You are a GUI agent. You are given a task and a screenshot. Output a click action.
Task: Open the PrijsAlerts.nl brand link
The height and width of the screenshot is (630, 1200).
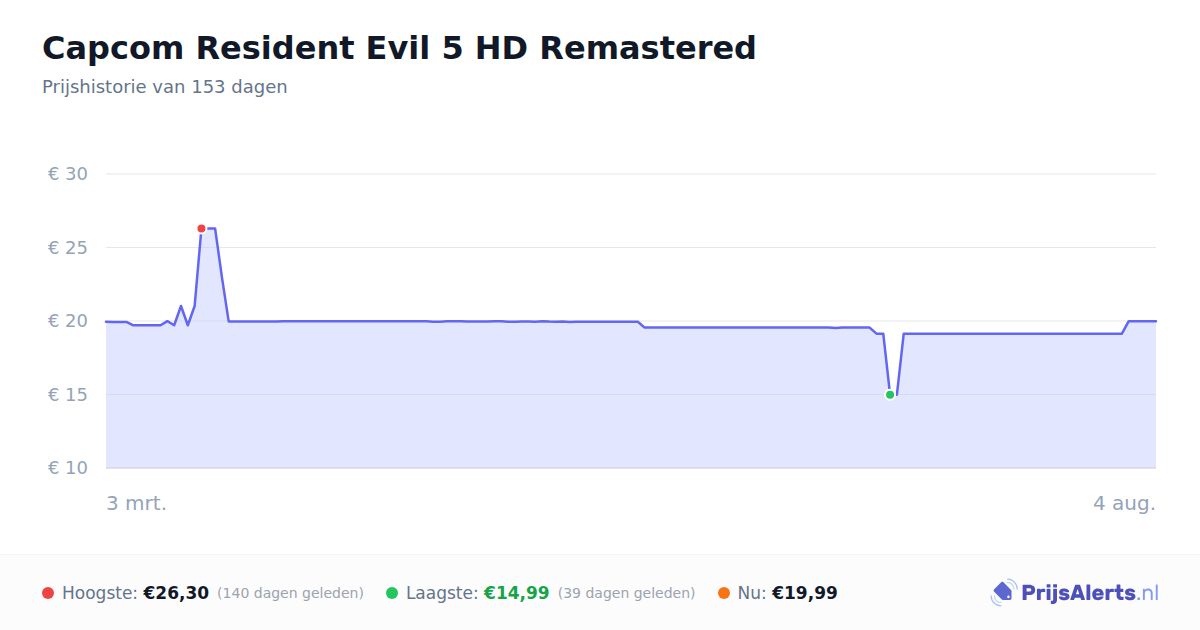(1075, 593)
